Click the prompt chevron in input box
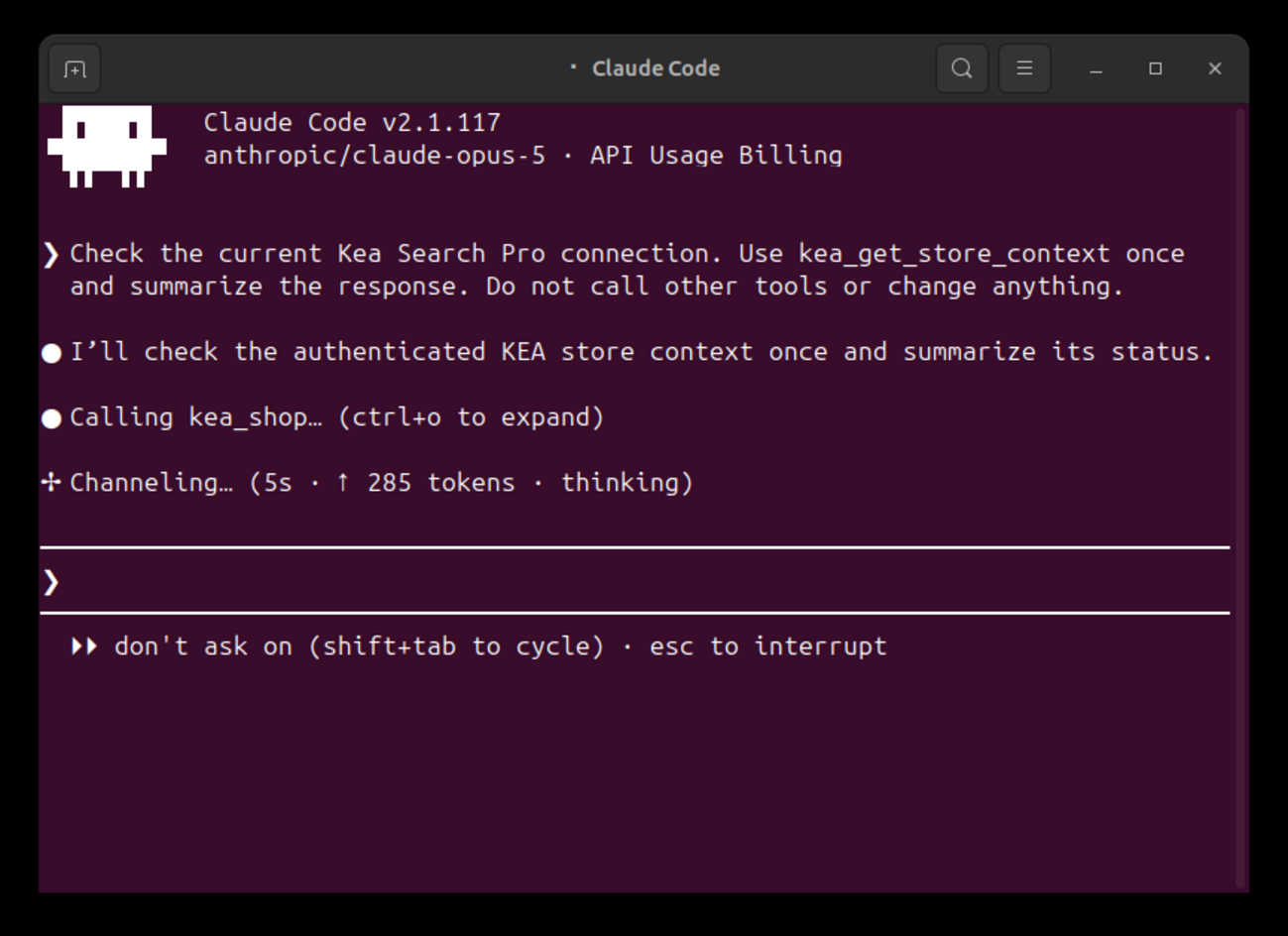Viewport: 1288px width, 936px height. point(52,582)
